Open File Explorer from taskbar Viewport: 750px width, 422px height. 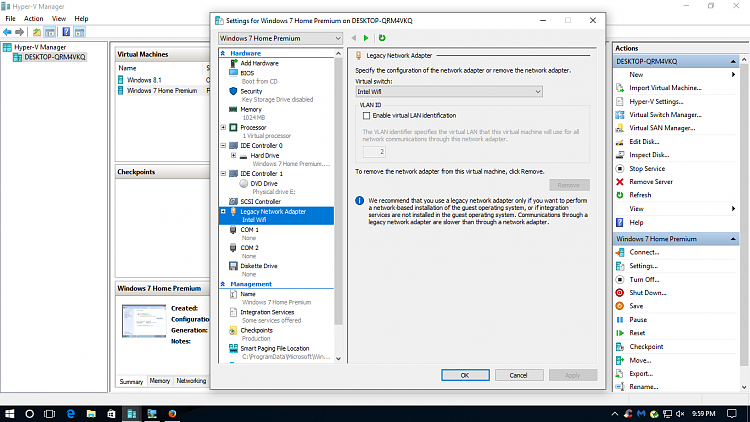pos(91,413)
